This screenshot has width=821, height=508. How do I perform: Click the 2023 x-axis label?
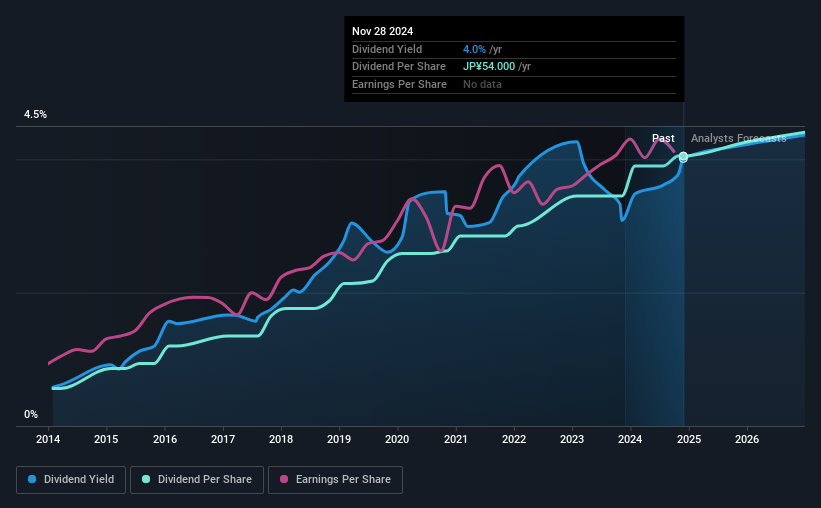click(572, 439)
